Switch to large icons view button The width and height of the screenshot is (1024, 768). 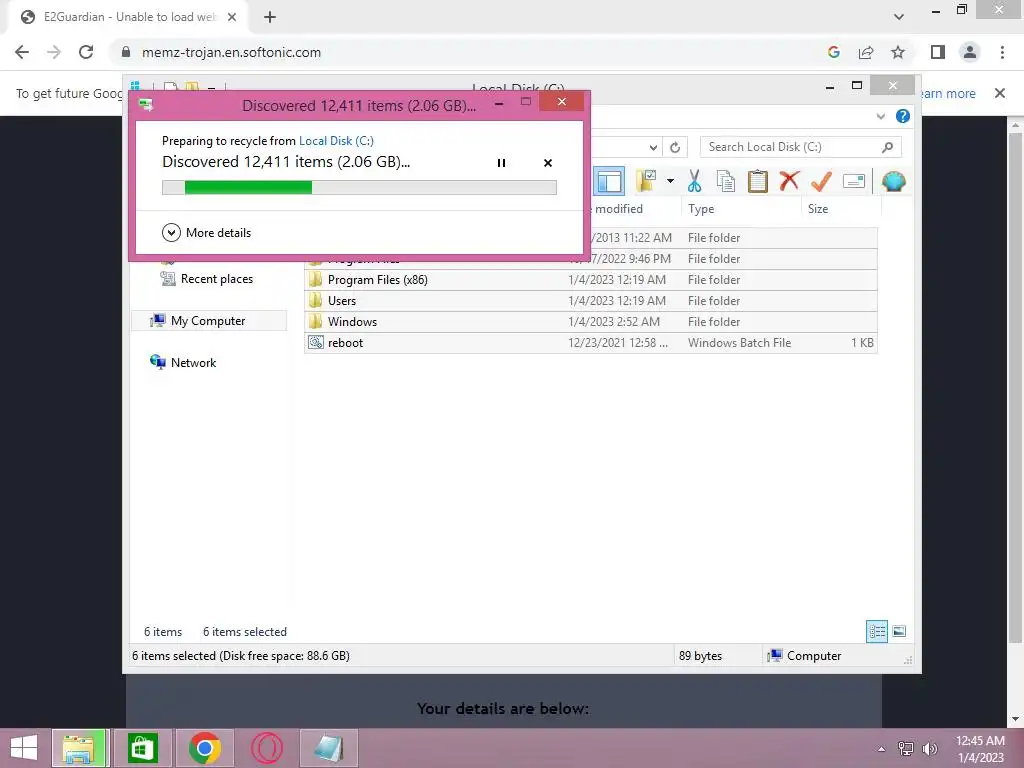tap(899, 632)
